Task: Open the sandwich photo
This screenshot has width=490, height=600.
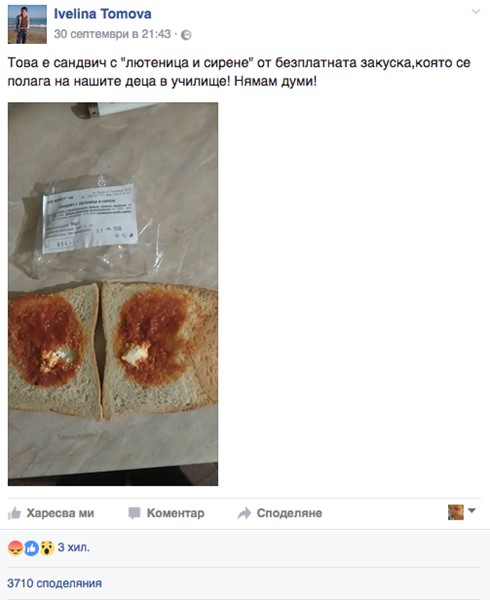Action: 113,294
